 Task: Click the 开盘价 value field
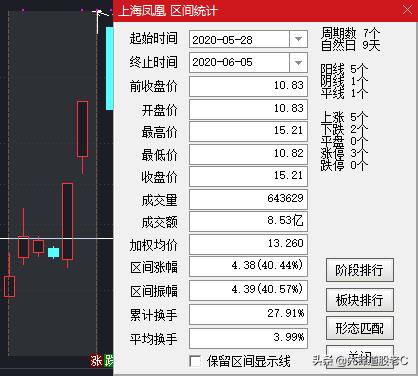click(x=248, y=109)
